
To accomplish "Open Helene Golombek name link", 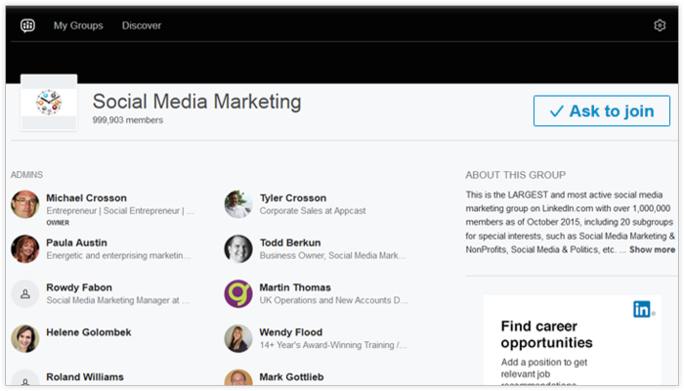I will point(89,333).
